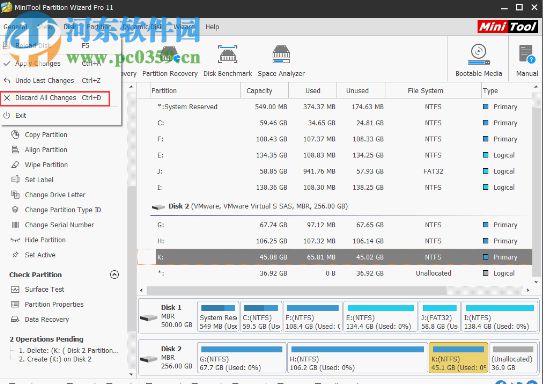Click F:(NTFS) block on Disk 1 map

point(313,317)
